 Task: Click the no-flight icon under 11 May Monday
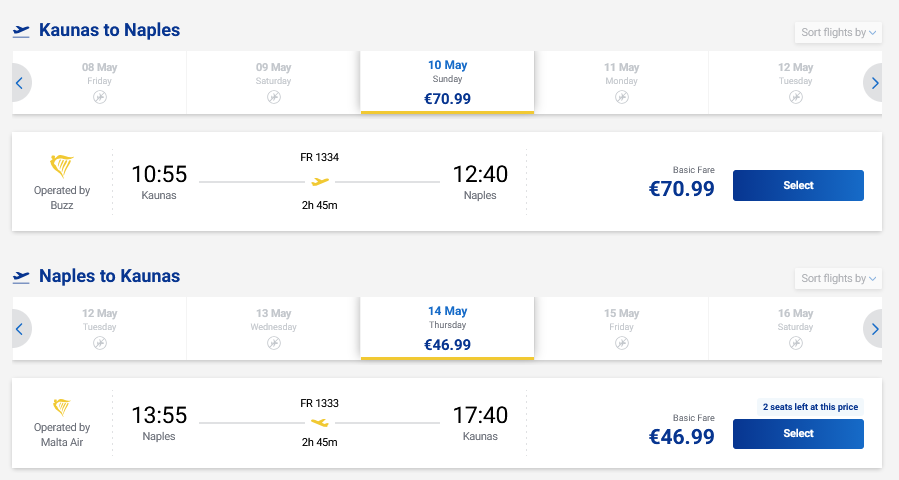pos(621,97)
